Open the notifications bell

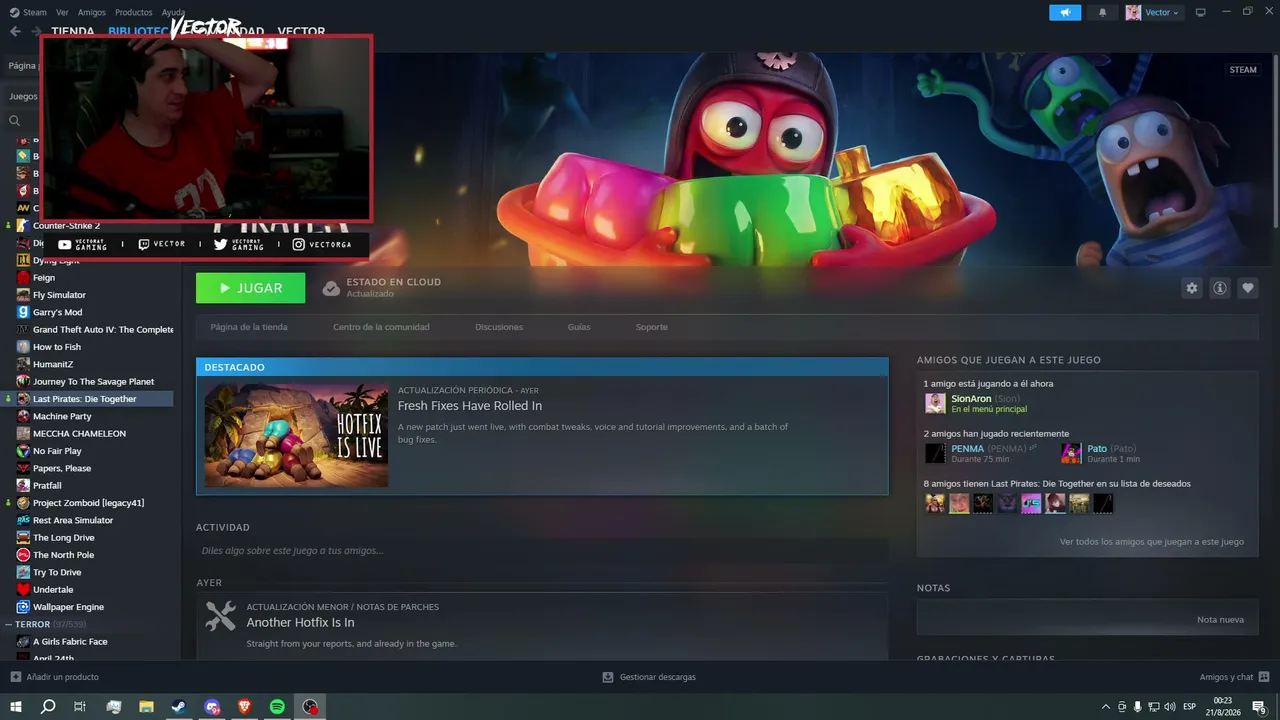[1103, 12]
